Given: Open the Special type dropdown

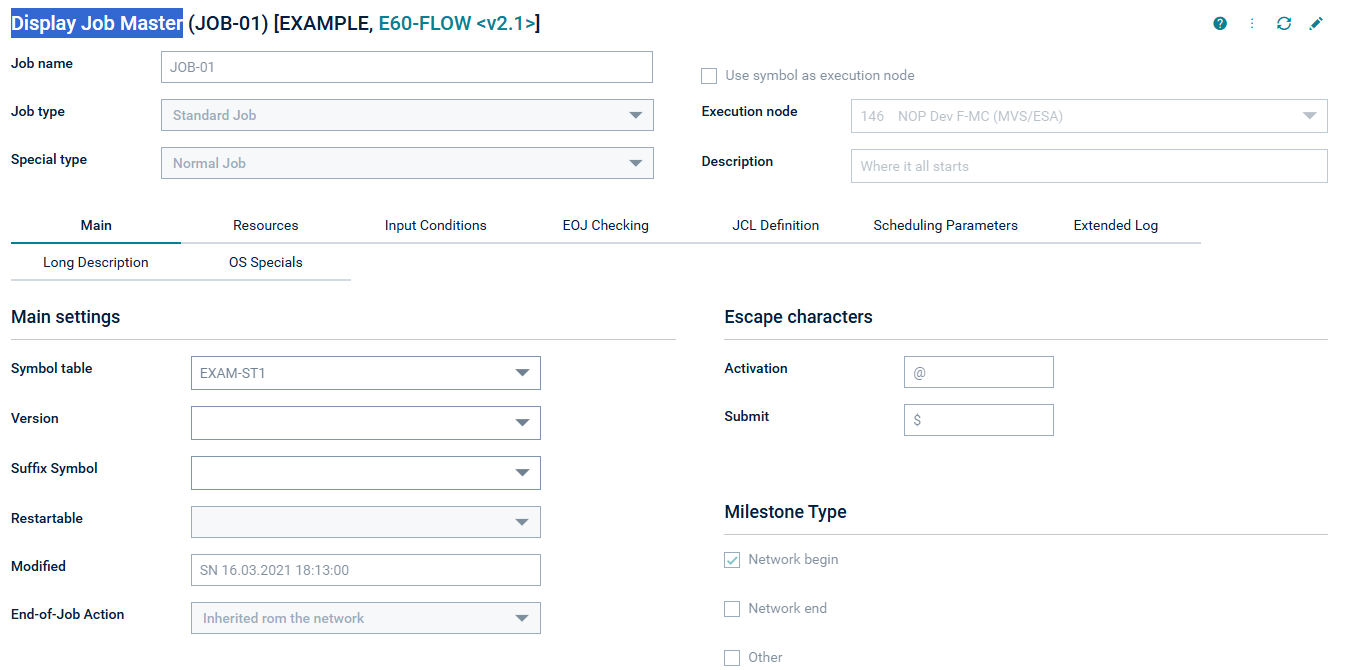Looking at the screenshot, I should coord(407,163).
